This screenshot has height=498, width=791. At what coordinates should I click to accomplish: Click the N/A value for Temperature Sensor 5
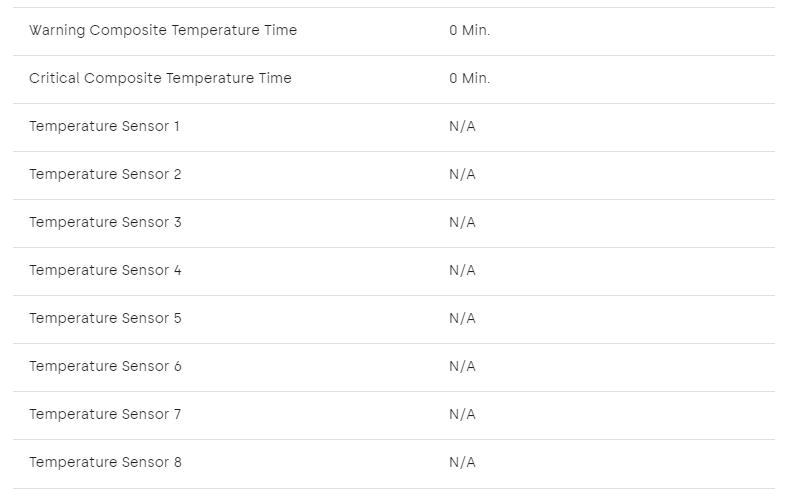[462, 318]
